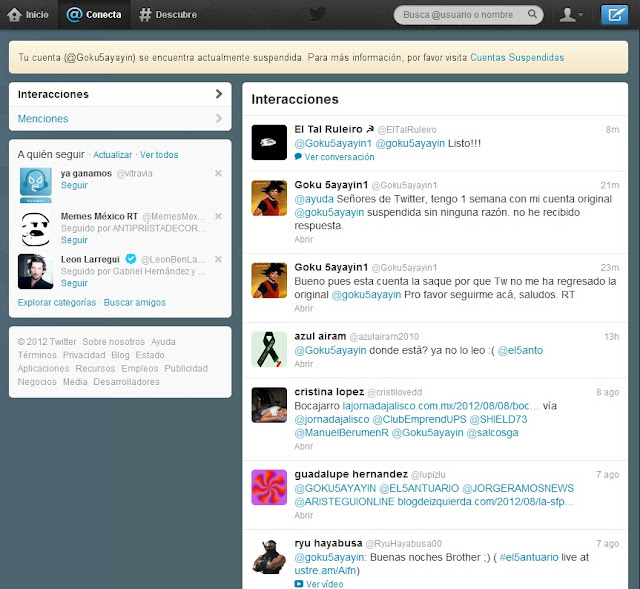This screenshot has width=640, height=589.
Task: Dismiss the Leon Larregui suggestion
Action: (x=218, y=259)
